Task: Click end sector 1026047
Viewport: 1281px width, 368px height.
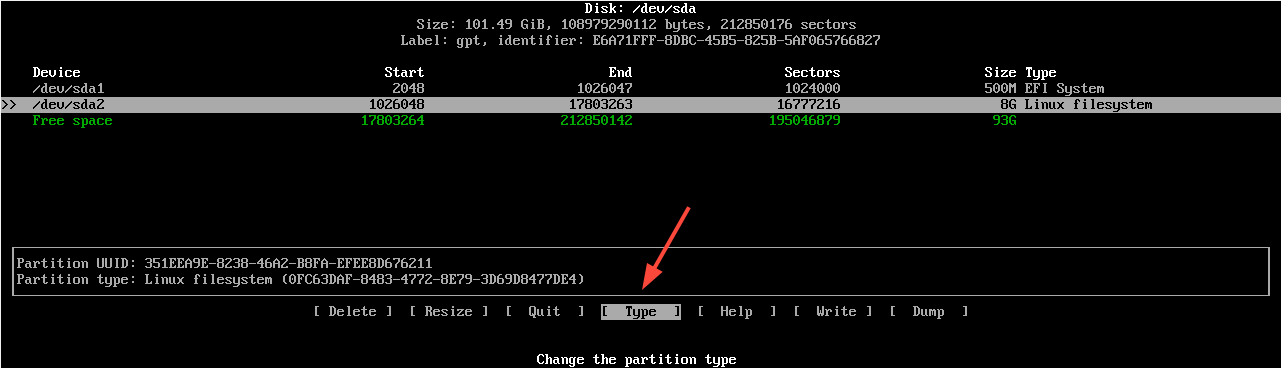Action: tap(604, 89)
